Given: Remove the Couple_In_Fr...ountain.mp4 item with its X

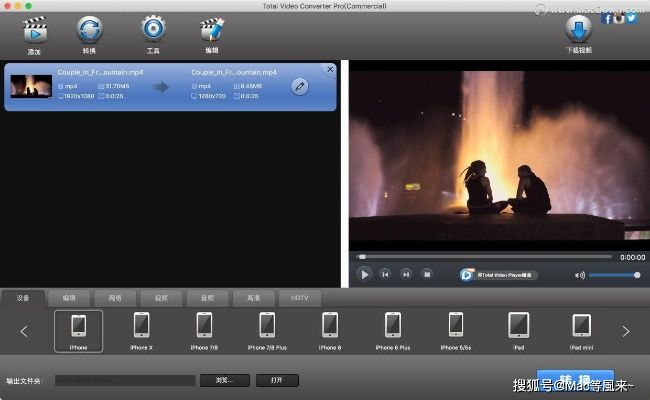Looking at the screenshot, I should click(x=330, y=69).
